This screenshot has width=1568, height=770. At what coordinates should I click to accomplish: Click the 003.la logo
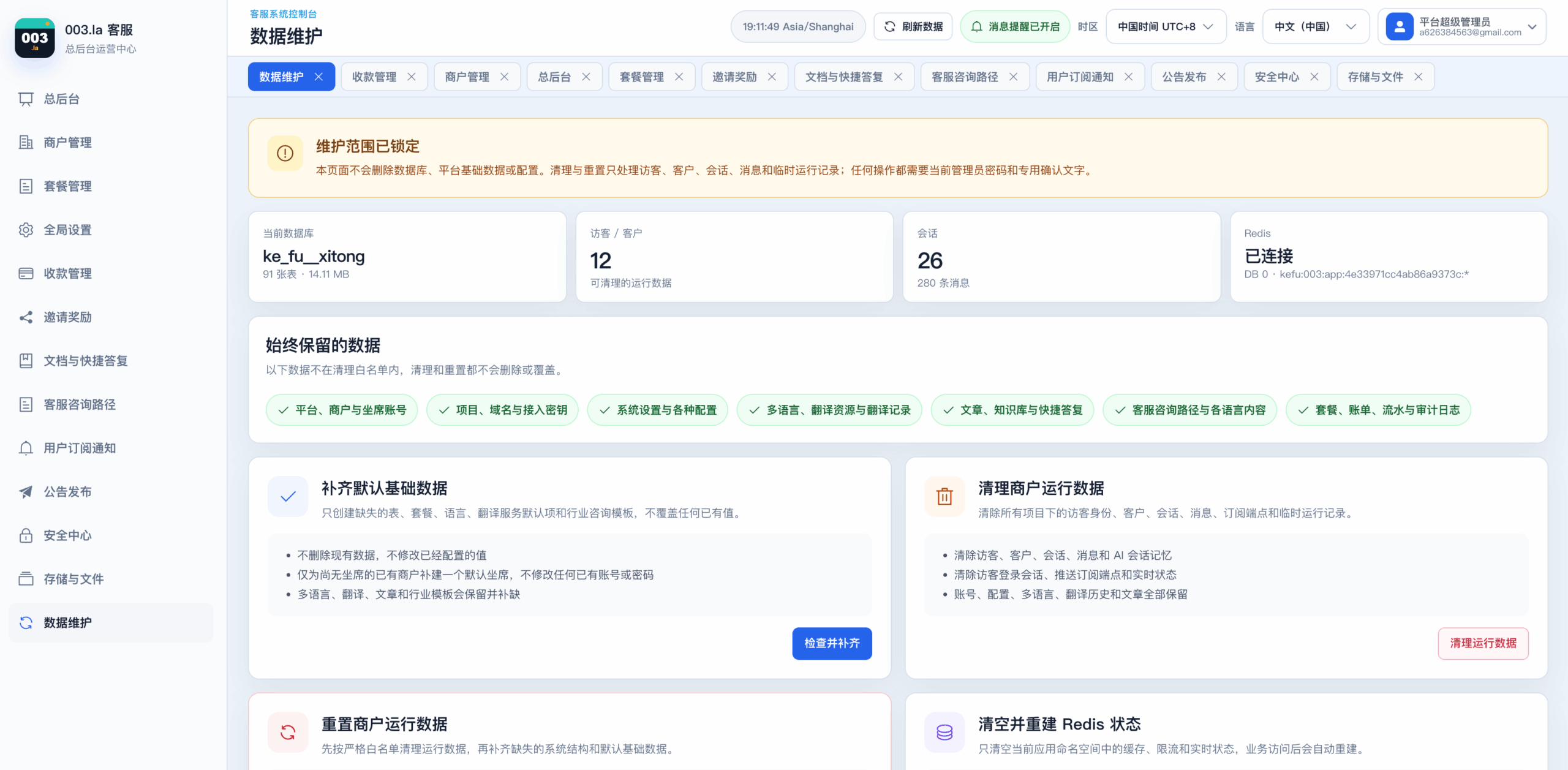click(x=34, y=38)
